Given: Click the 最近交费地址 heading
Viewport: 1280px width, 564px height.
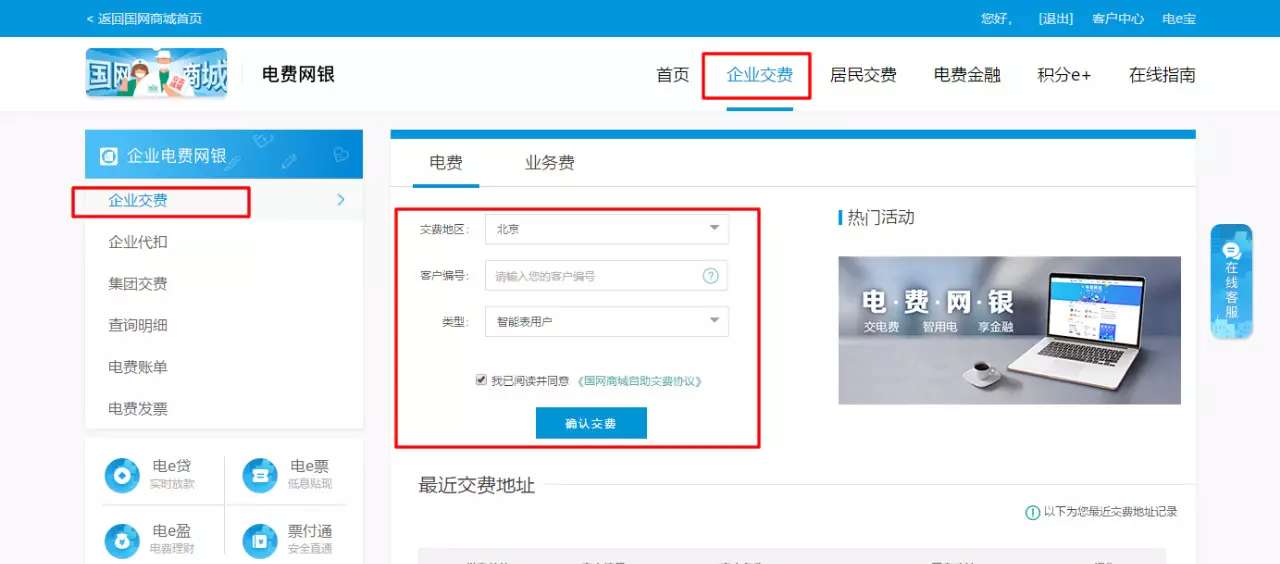Looking at the screenshot, I should point(476,486).
